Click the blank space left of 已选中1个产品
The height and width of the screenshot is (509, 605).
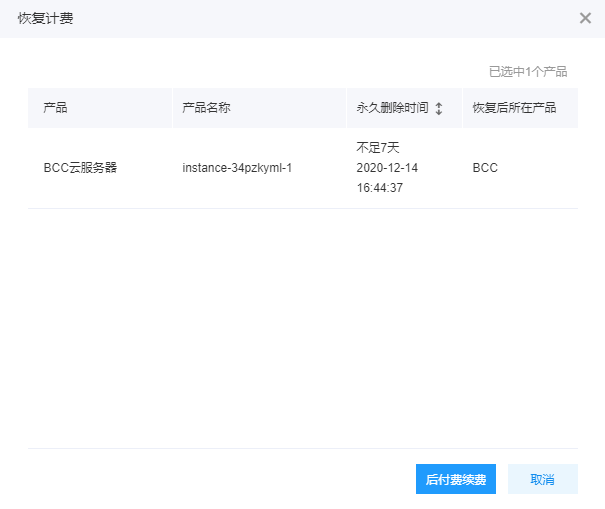click(x=250, y=72)
